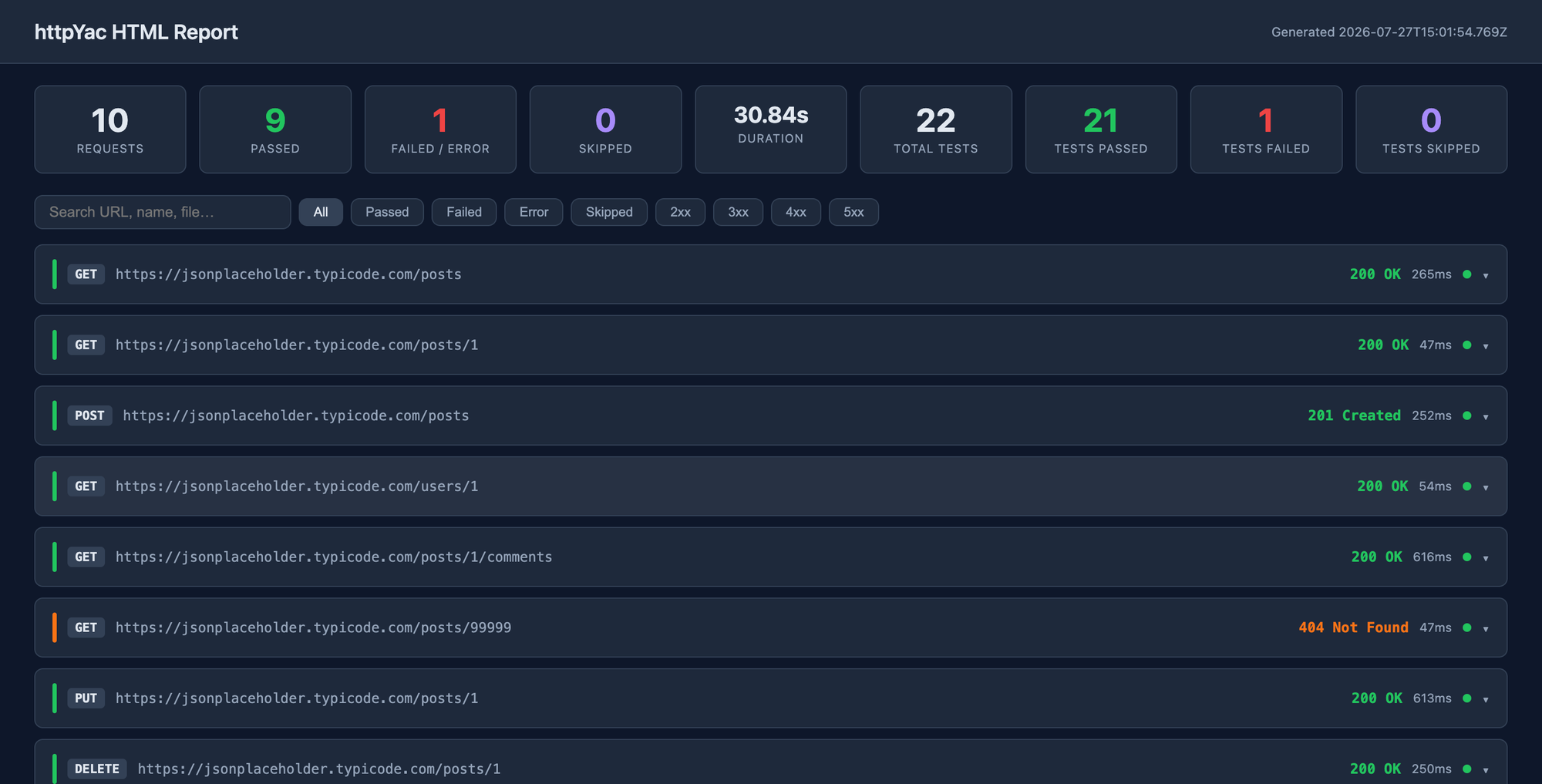Expand the GET /posts 265ms row arrow
The image size is (1542, 784).
pyautogui.click(x=1486, y=275)
